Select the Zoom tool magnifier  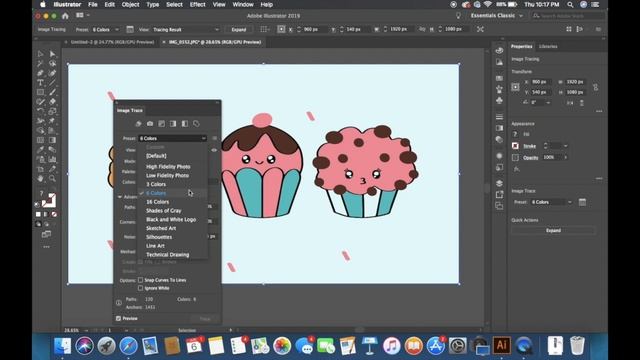(52, 178)
